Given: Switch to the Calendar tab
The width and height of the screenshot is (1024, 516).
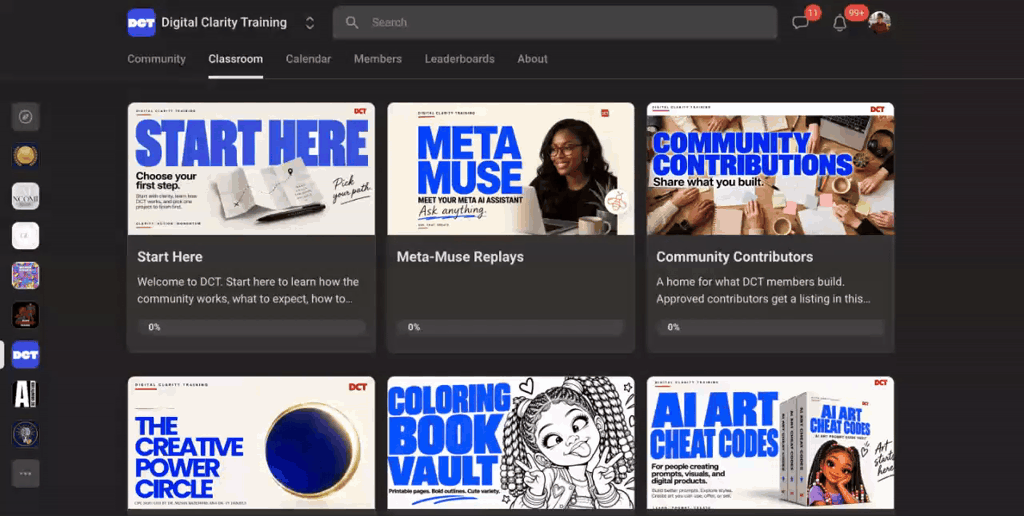Looking at the screenshot, I should pyautogui.click(x=308, y=59).
